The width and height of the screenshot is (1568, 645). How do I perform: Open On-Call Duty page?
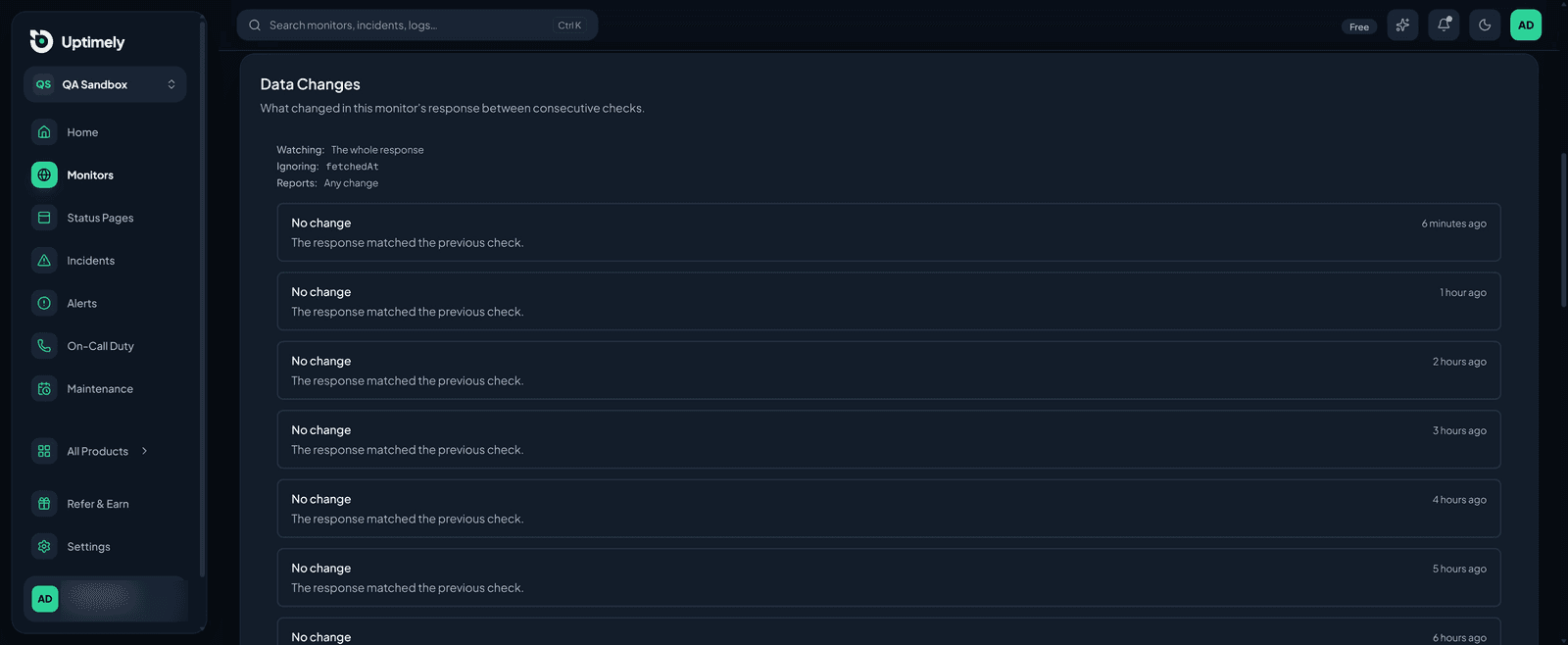click(x=100, y=346)
